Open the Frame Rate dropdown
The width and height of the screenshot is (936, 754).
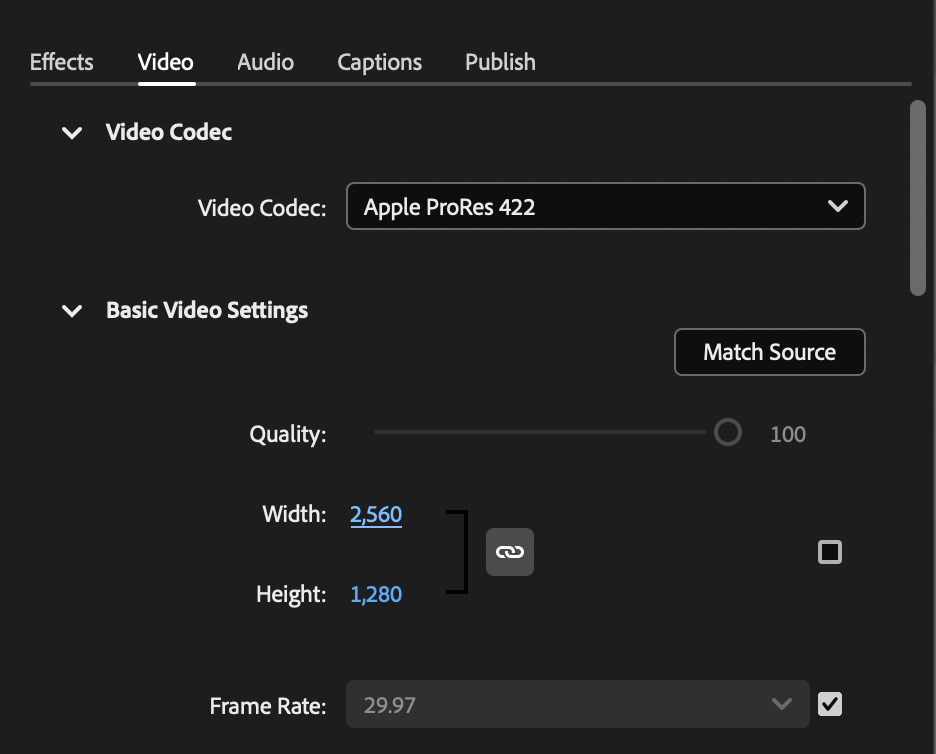tap(578, 704)
